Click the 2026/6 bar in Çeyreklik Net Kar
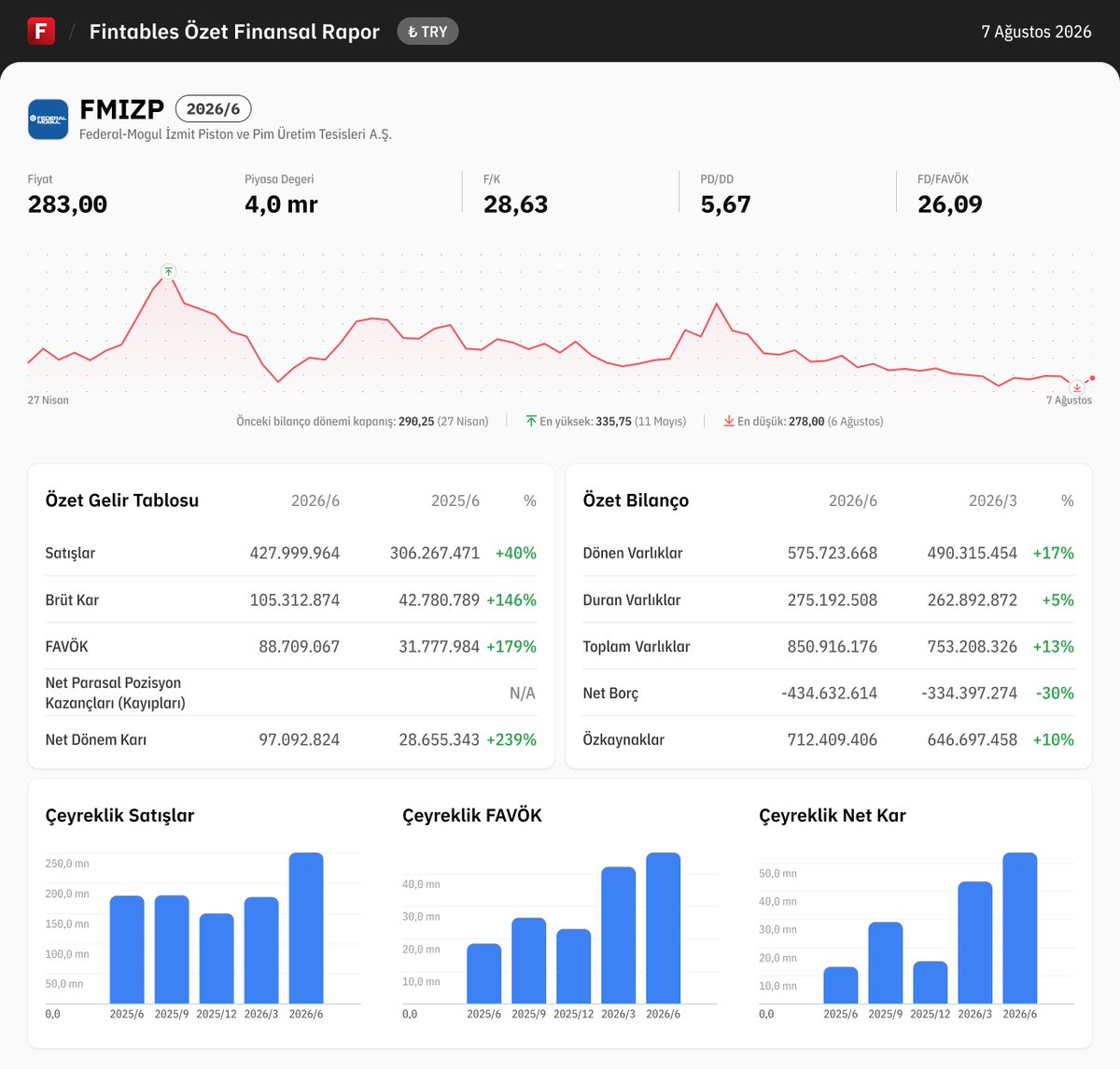1120x1069 pixels. pos(1020,928)
